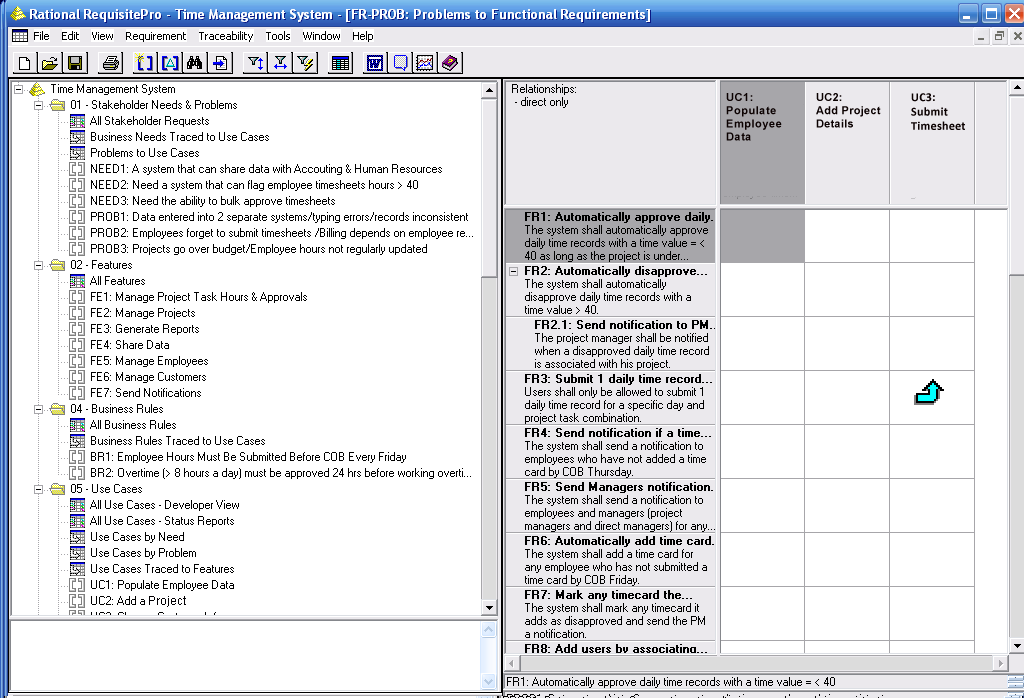Click matrix horizontal scrollbar left arrow
This screenshot has height=698, width=1024.
coord(513,663)
